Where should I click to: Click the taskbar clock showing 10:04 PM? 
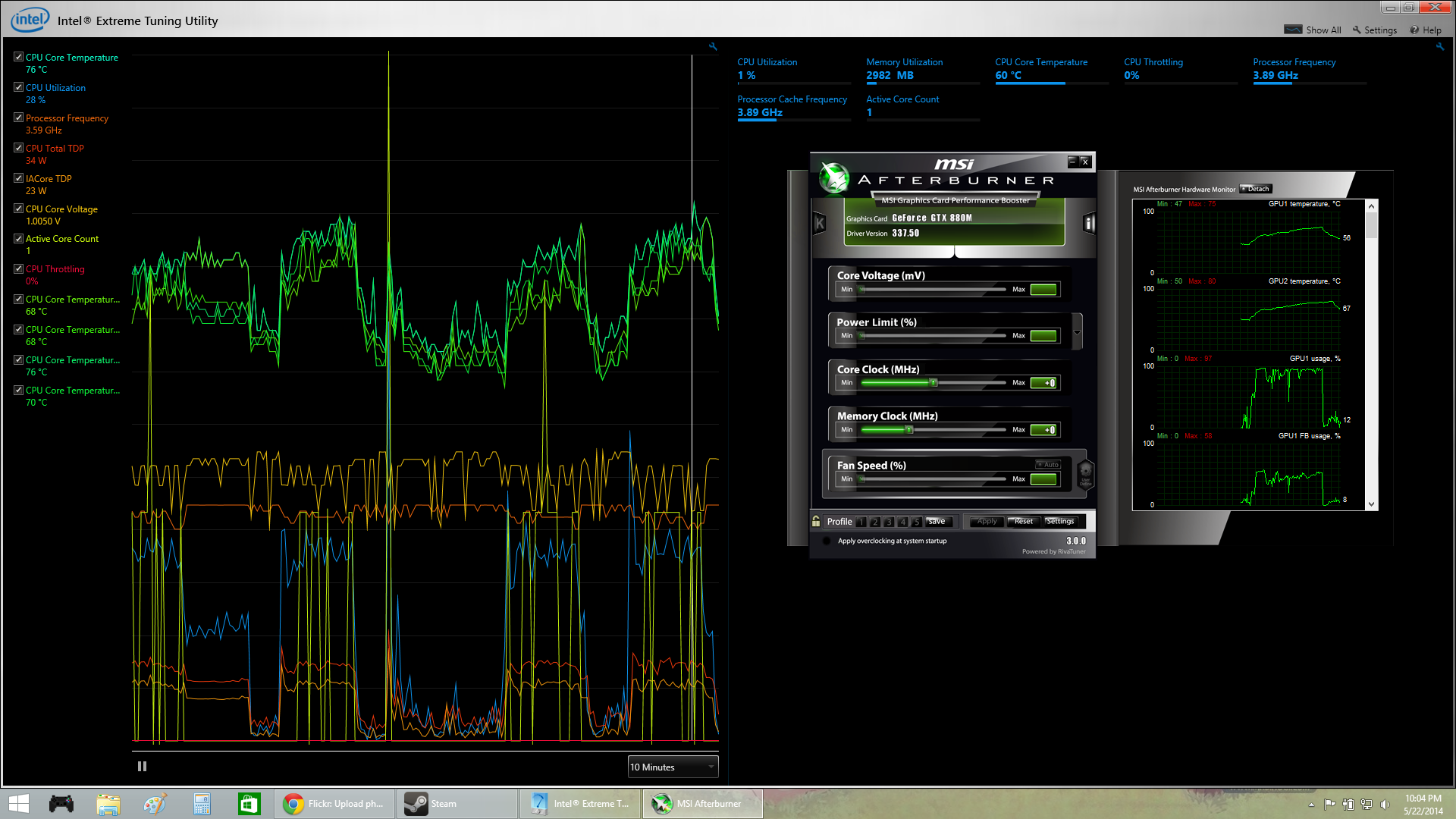click(1423, 805)
